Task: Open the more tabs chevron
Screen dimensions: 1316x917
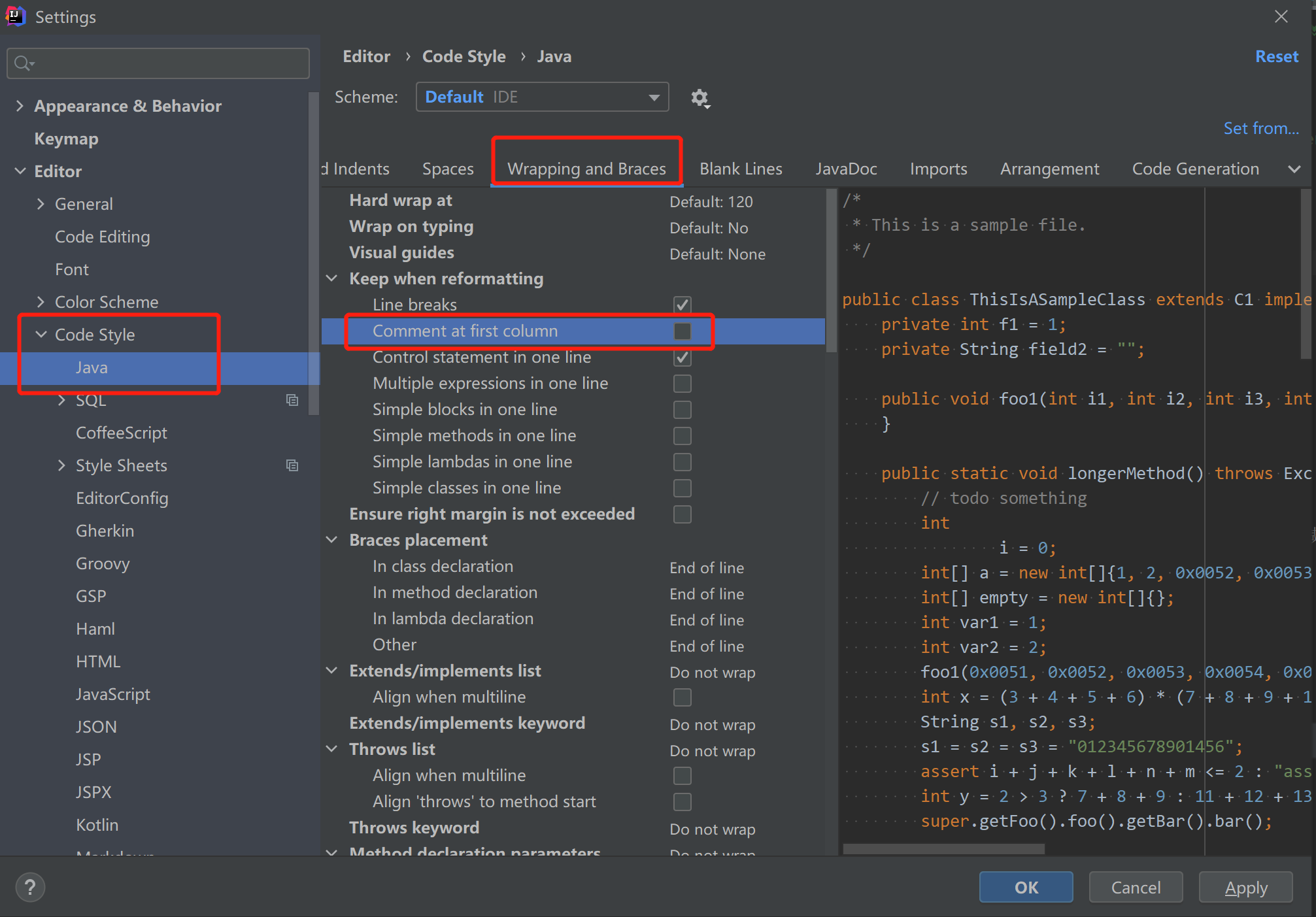Action: [x=1294, y=169]
